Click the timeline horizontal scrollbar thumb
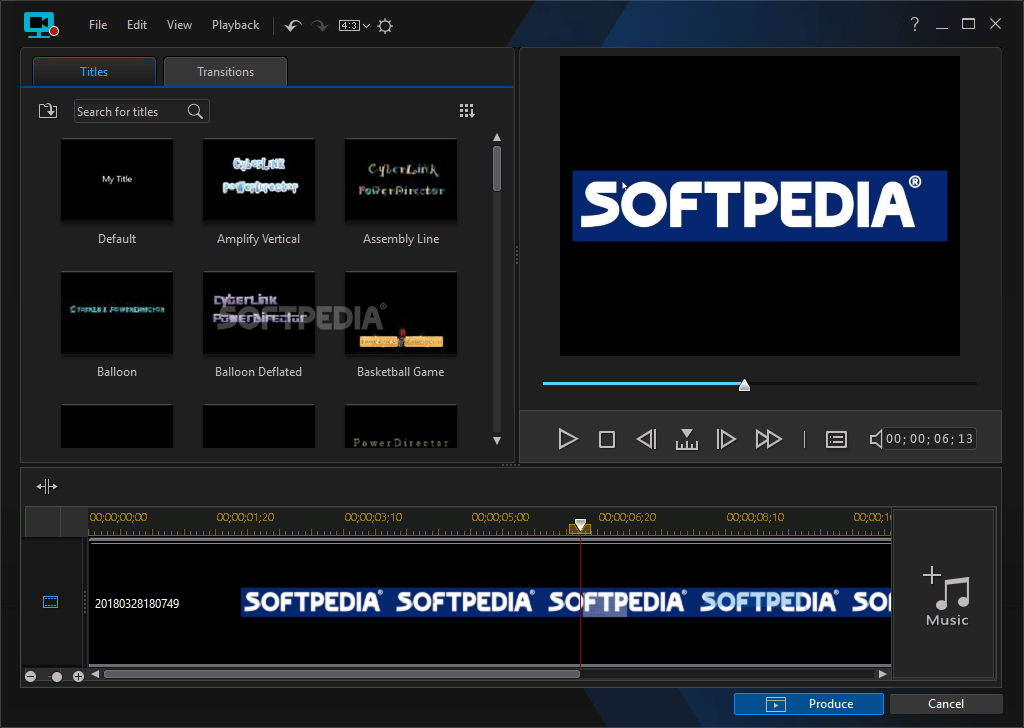 [342, 674]
